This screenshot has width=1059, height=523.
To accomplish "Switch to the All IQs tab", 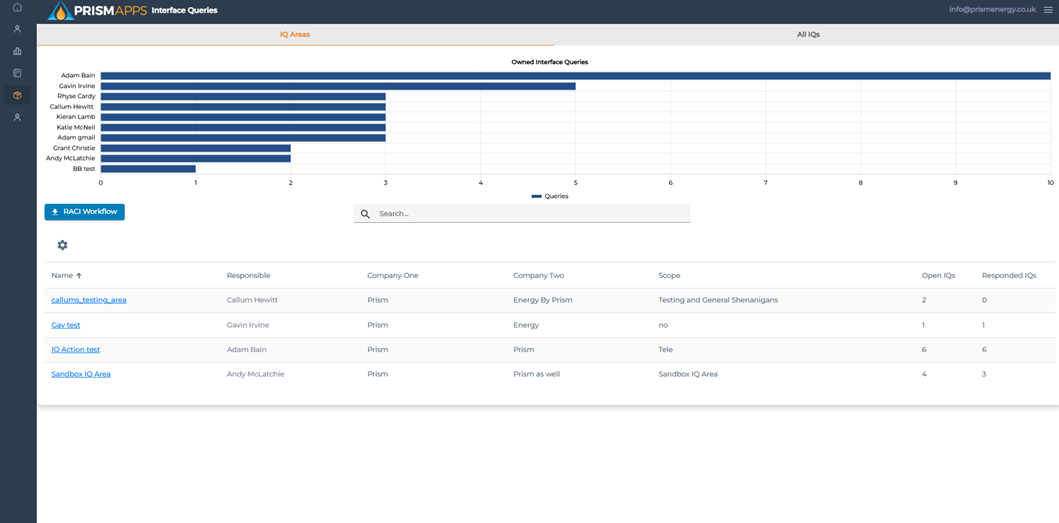I will point(808,34).
